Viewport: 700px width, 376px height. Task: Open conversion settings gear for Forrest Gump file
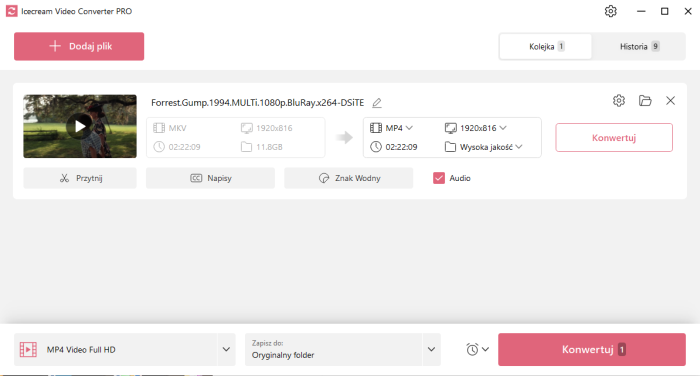click(619, 100)
